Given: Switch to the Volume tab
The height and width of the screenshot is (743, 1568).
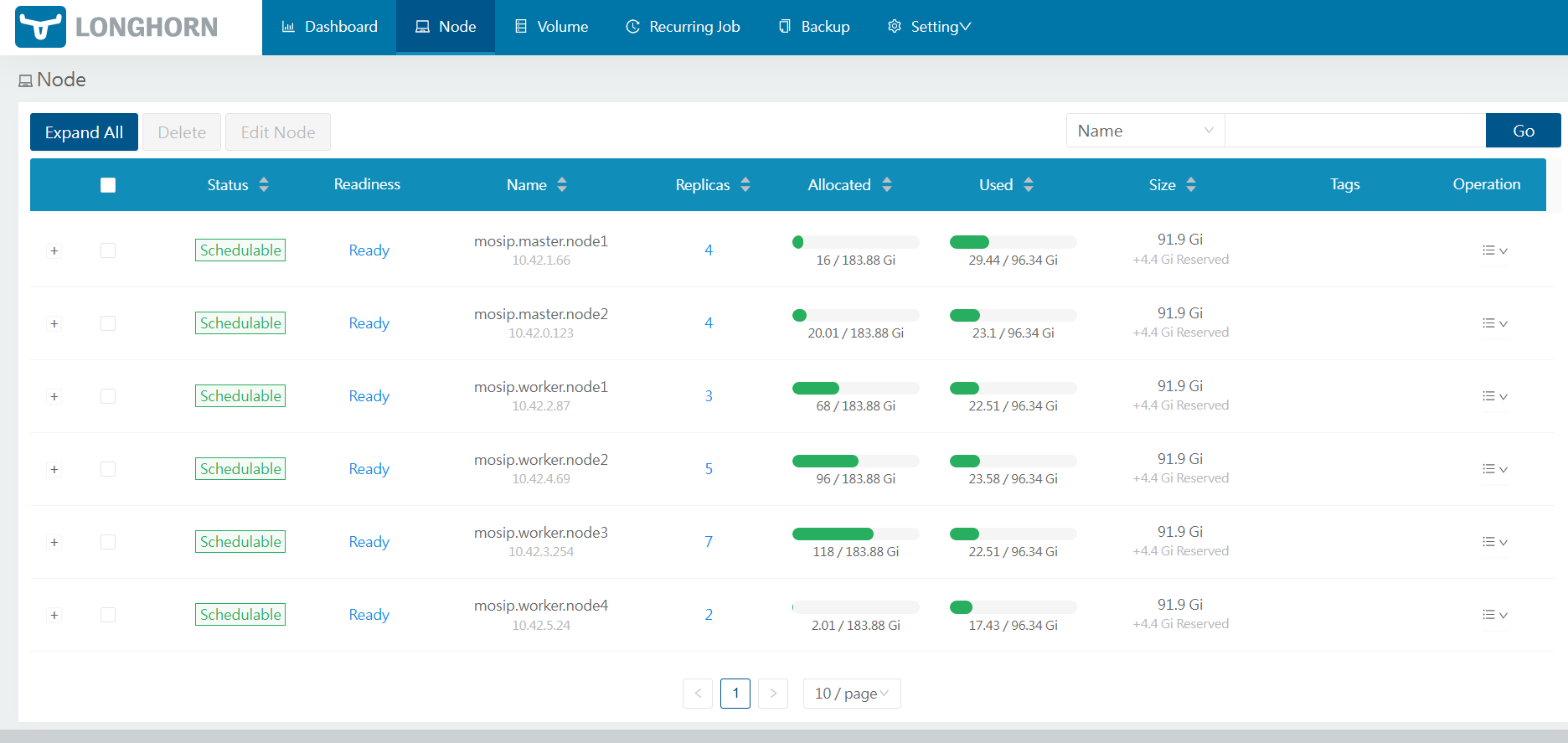Looking at the screenshot, I should point(551,27).
